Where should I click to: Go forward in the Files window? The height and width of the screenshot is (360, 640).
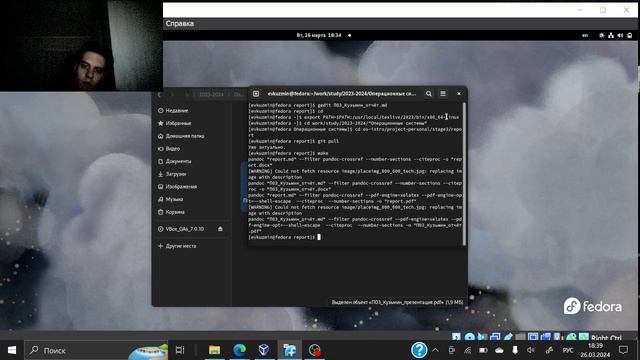172,95
